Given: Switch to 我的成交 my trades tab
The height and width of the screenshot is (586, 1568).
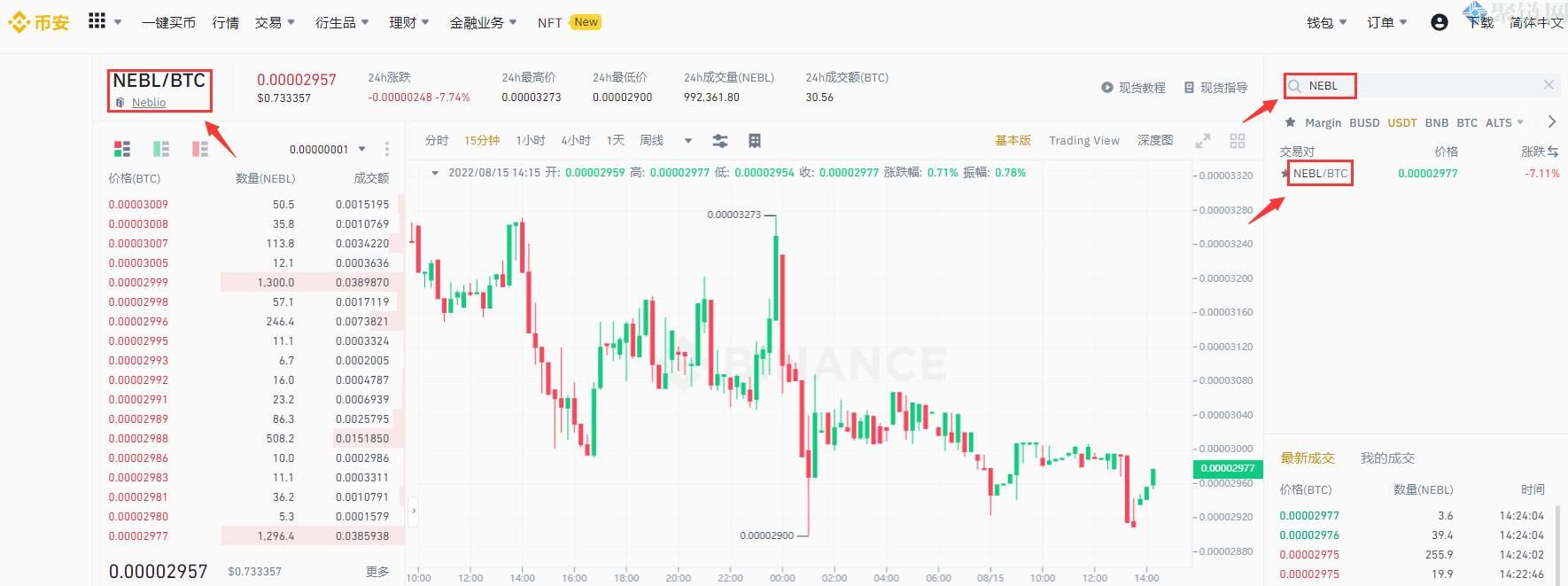Looking at the screenshot, I should pos(1387,457).
